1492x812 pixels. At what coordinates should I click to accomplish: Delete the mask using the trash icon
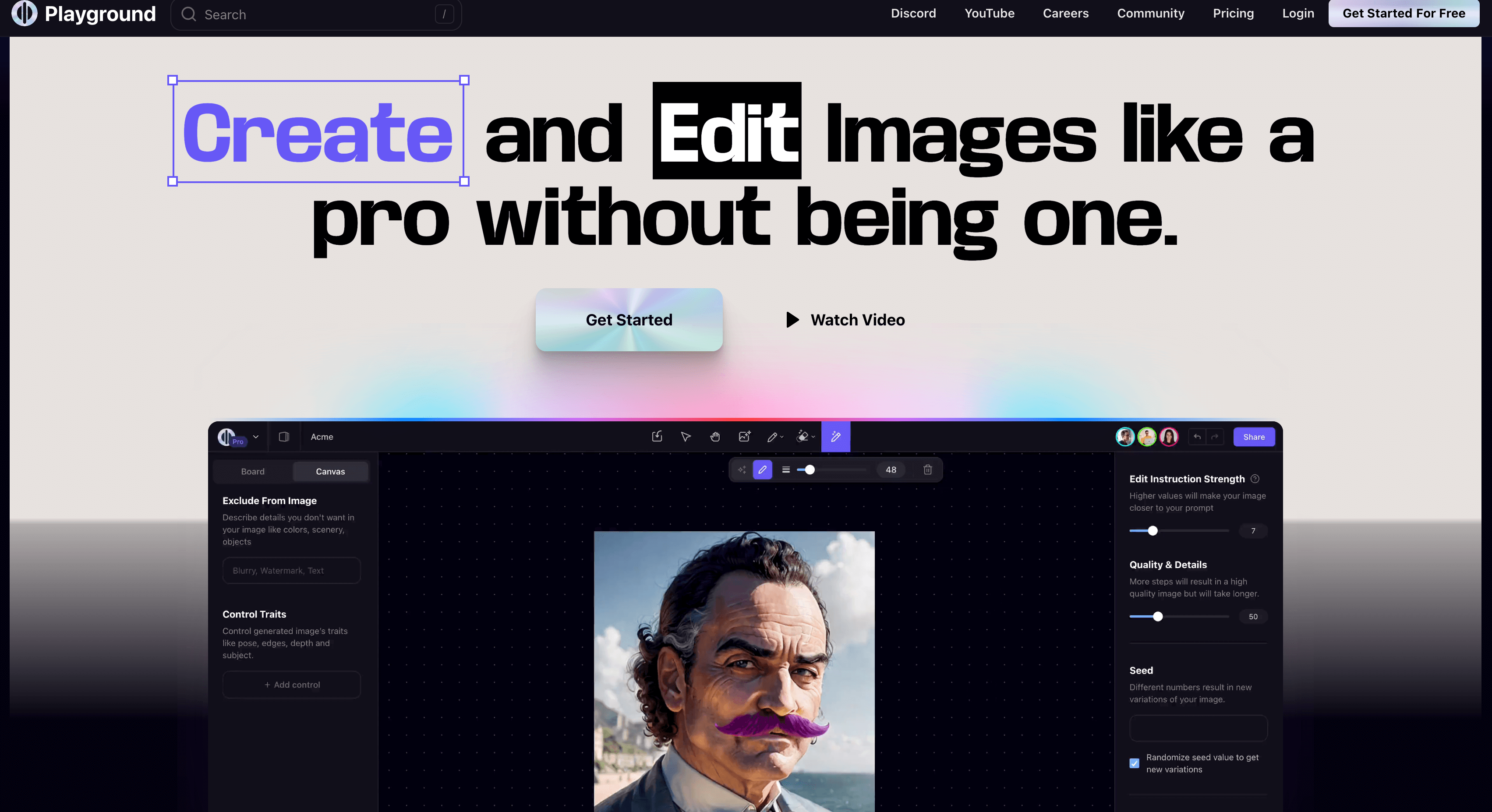927,470
